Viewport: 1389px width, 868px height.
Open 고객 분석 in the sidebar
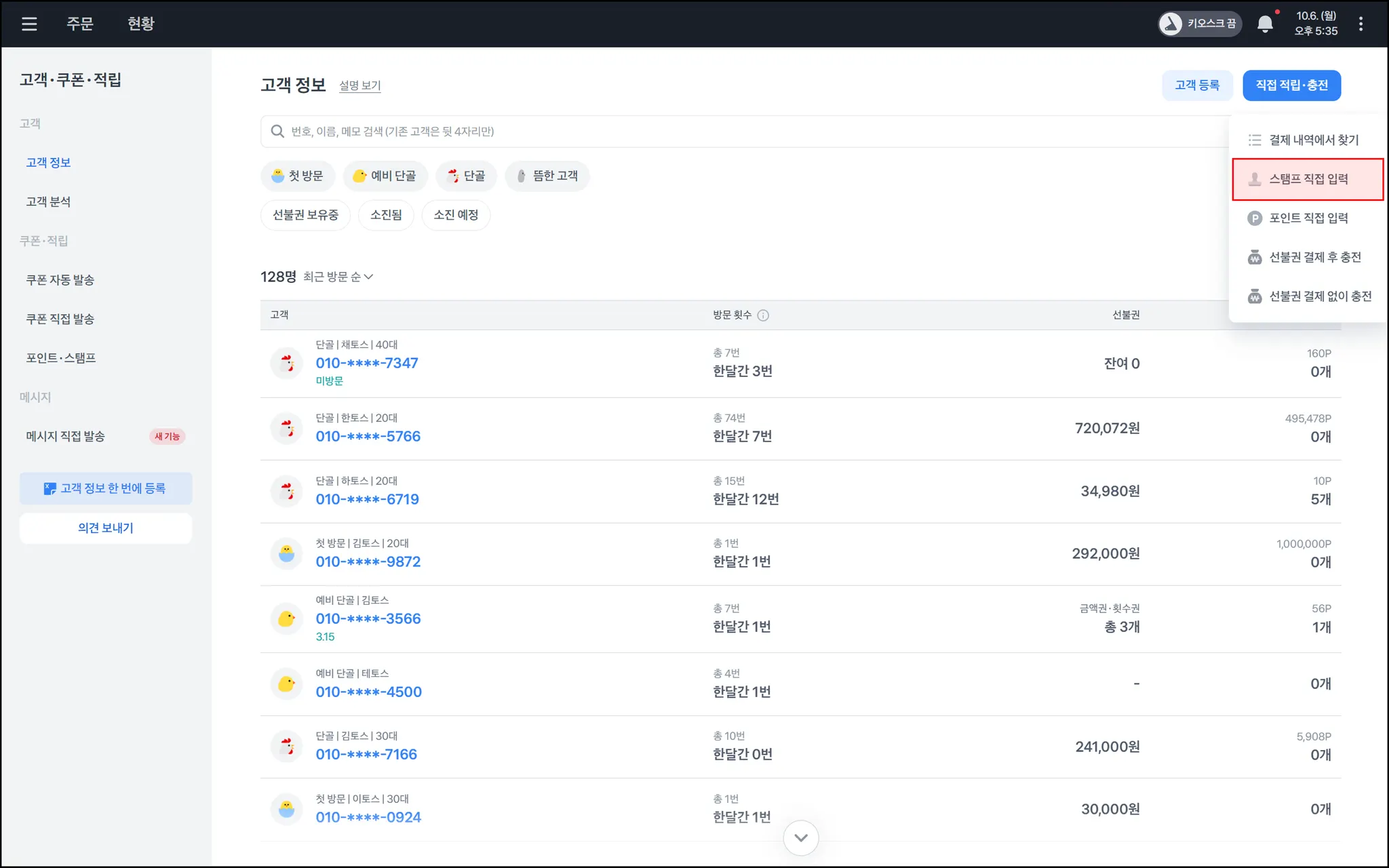point(48,201)
